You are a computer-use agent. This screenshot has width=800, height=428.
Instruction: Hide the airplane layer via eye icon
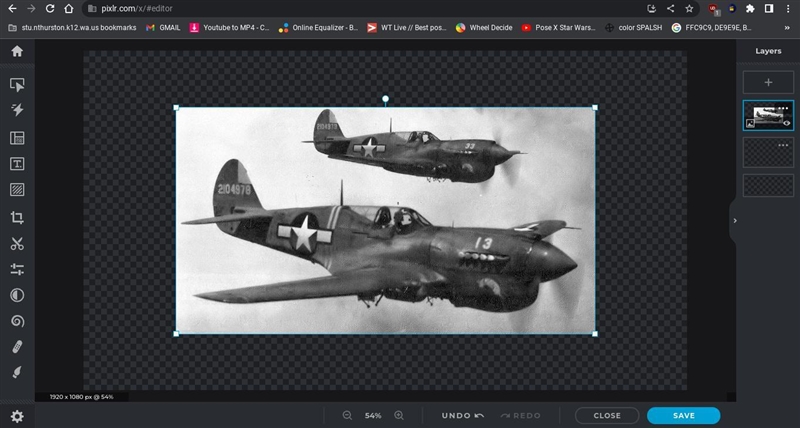pos(786,123)
